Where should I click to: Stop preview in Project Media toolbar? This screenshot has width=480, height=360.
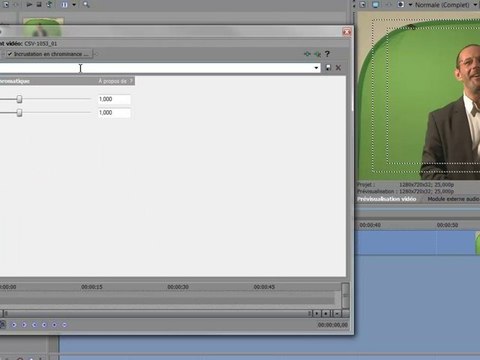pos(39,5)
